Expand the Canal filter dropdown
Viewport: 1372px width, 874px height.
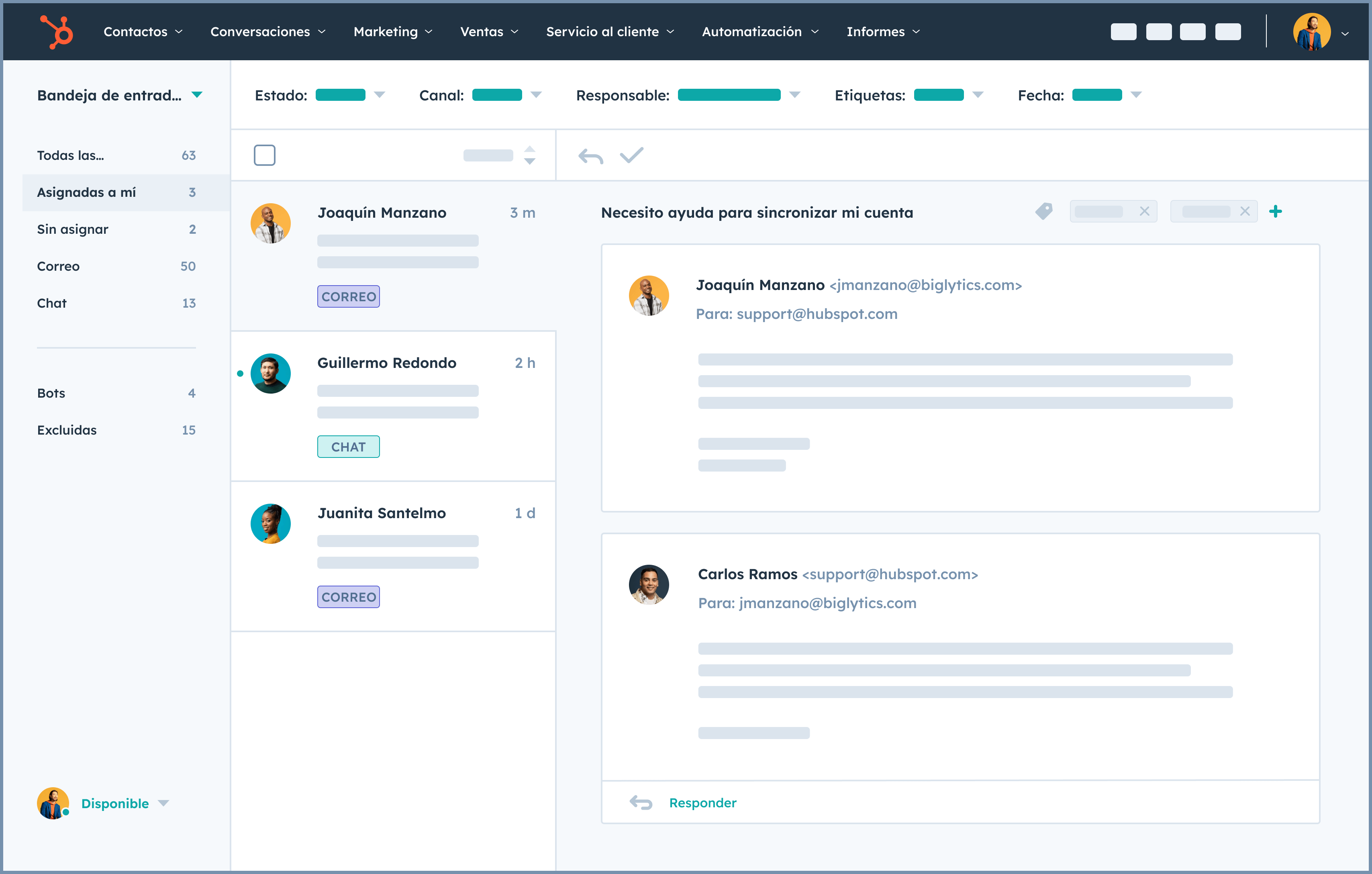click(536, 96)
